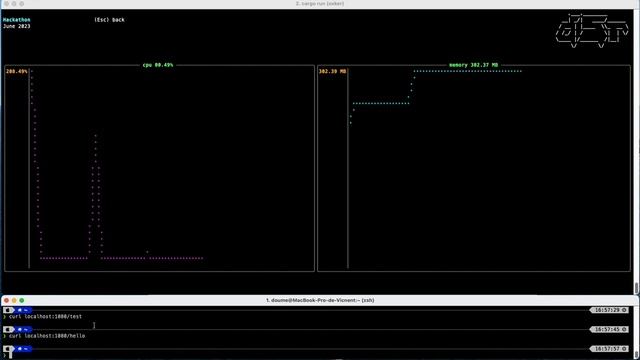Click the '16:57:57' prompt timestamp
The image size is (640, 360).
pyautogui.click(x=608, y=349)
